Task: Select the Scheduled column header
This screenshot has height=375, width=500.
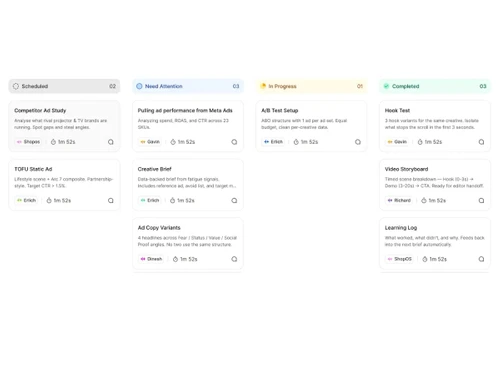Action: (64, 86)
